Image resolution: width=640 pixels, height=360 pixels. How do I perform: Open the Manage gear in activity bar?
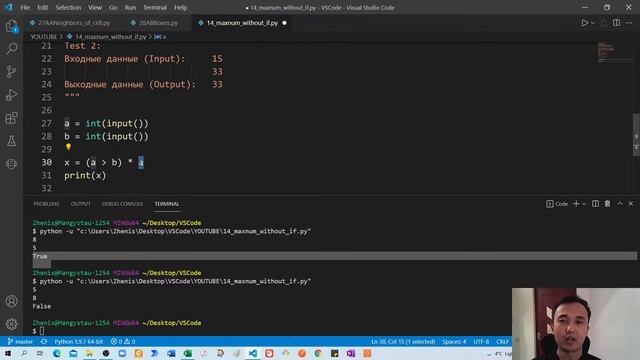coord(11,324)
